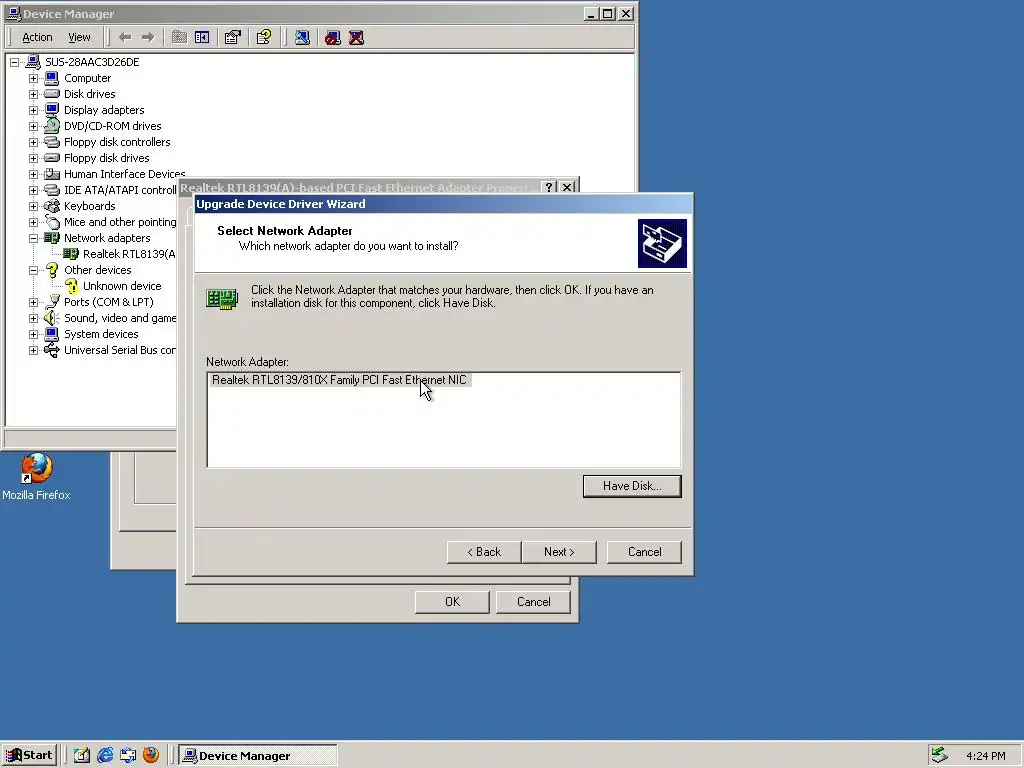Click Next in the driver wizard
The width and height of the screenshot is (1024, 768).
559,552
